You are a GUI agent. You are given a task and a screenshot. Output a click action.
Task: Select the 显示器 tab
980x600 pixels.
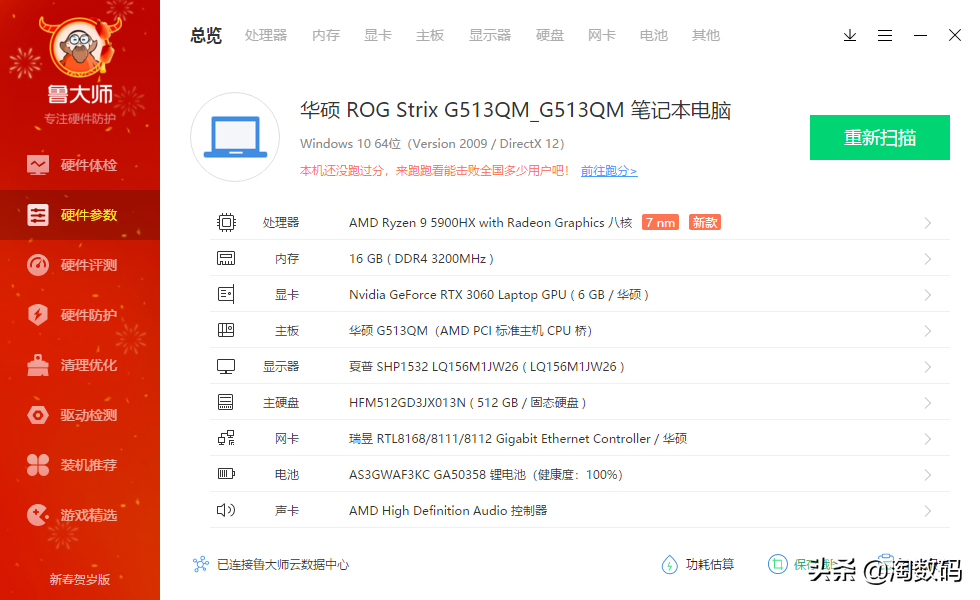tap(490, 36)
